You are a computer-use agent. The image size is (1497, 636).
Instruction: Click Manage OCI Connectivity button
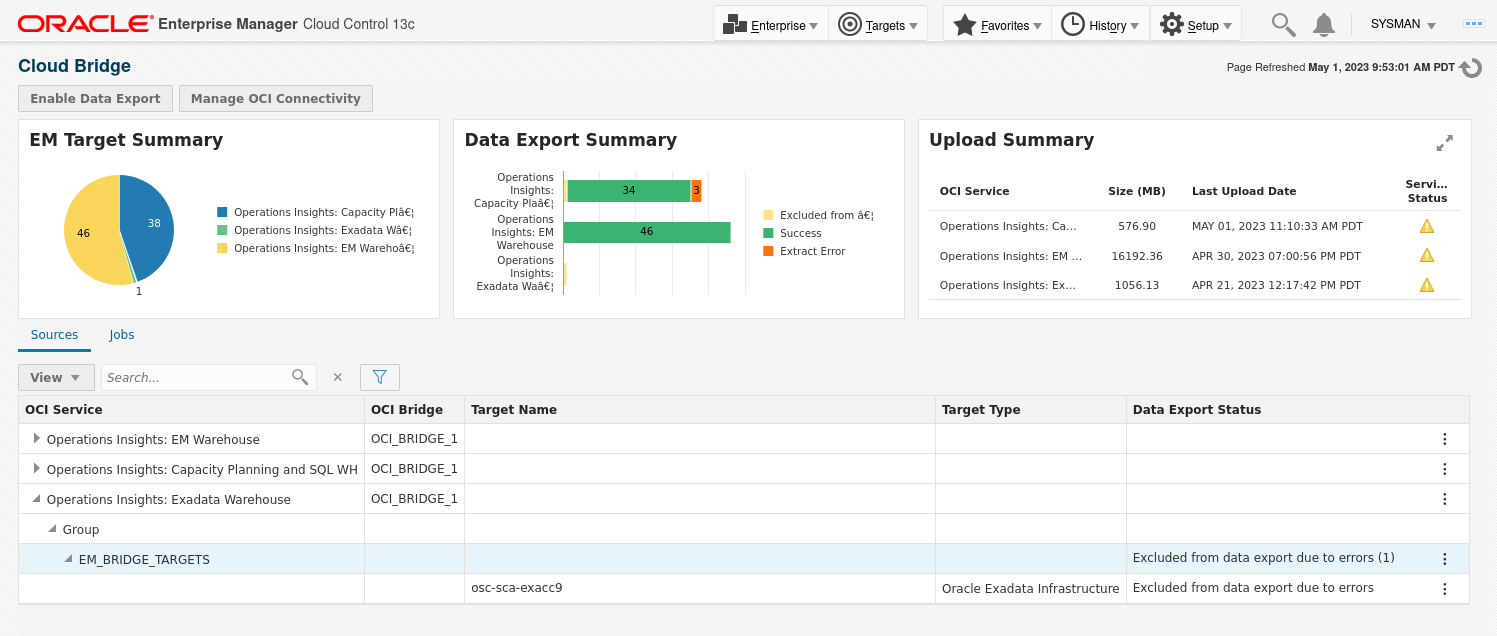276,98
